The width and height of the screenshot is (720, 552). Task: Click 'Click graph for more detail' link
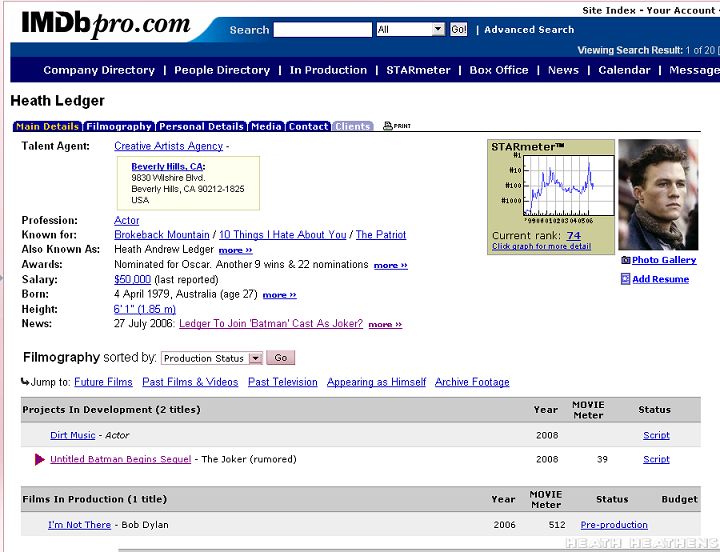pos(541,247)
